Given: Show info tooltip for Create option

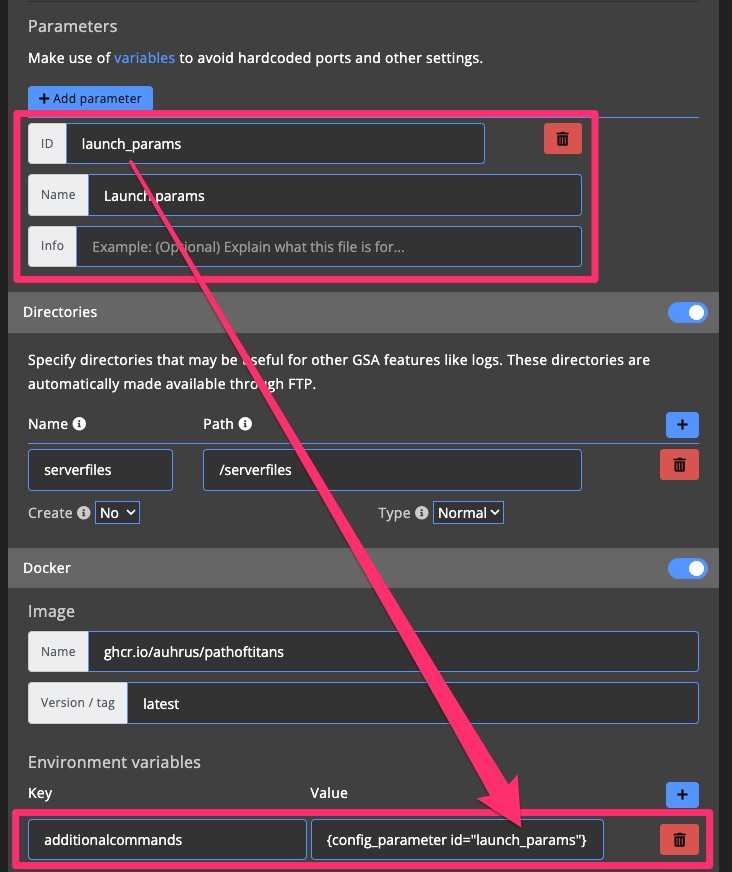Looking at the screenshot, I should point(83,512).
